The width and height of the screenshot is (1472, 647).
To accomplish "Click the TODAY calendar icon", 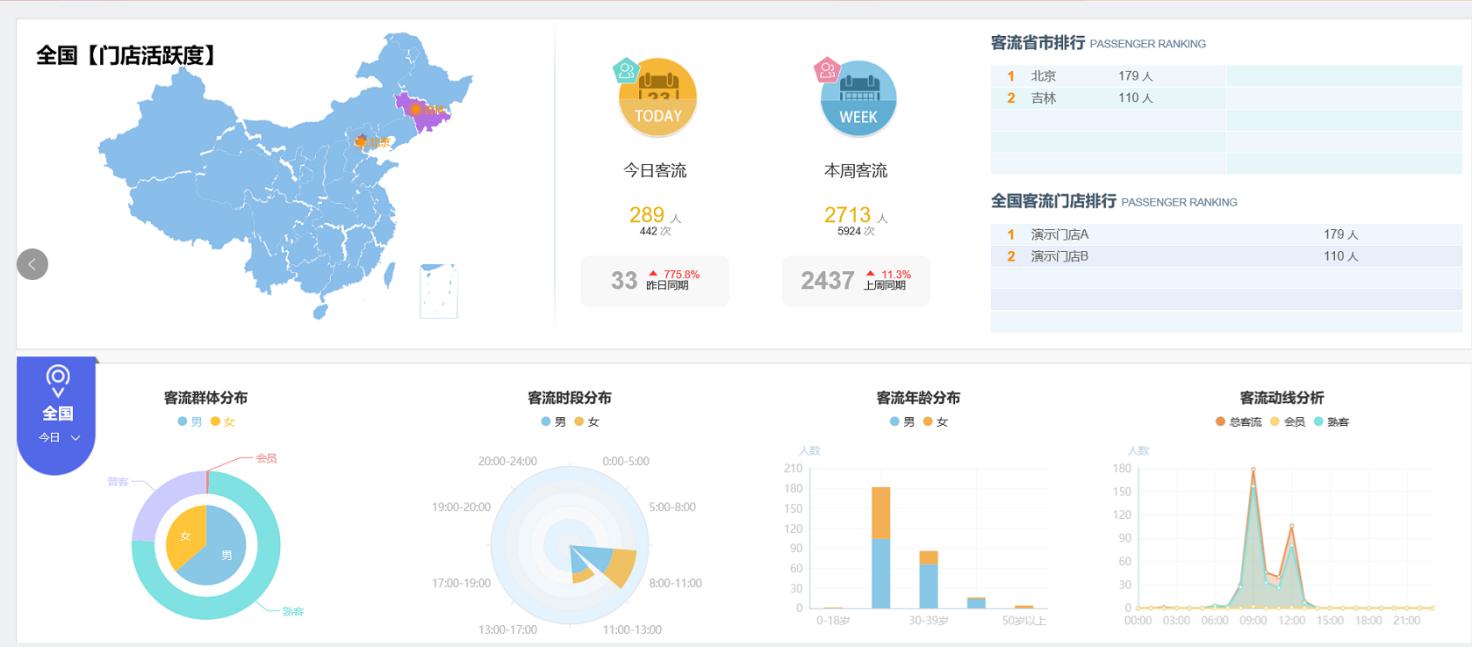I will (x=658, y=100).
